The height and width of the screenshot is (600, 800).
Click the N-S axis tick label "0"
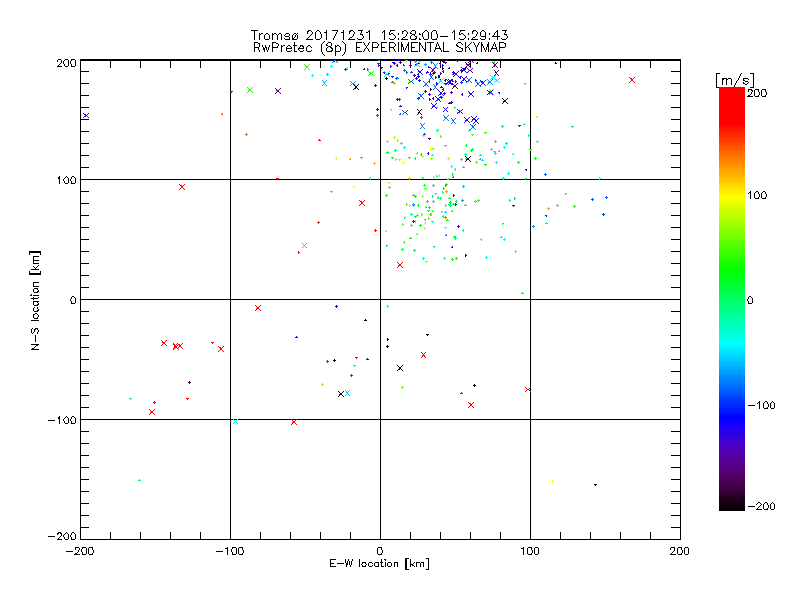pos(73,300)
